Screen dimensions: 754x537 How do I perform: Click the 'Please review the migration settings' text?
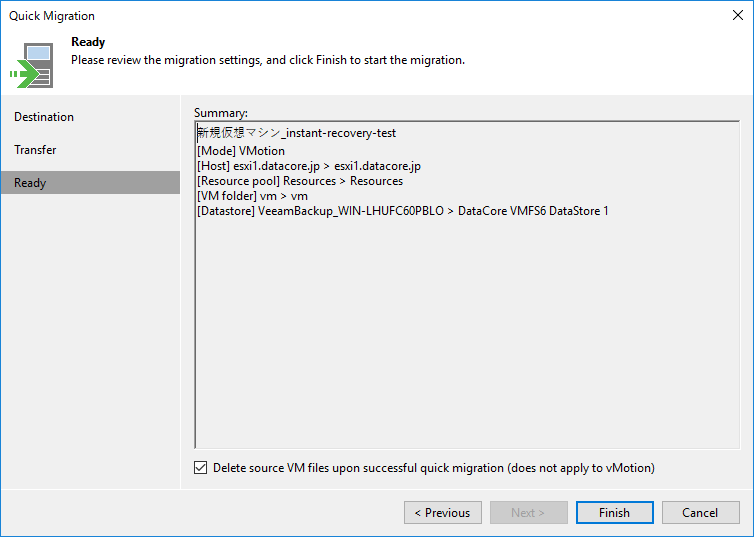(268, 60)
